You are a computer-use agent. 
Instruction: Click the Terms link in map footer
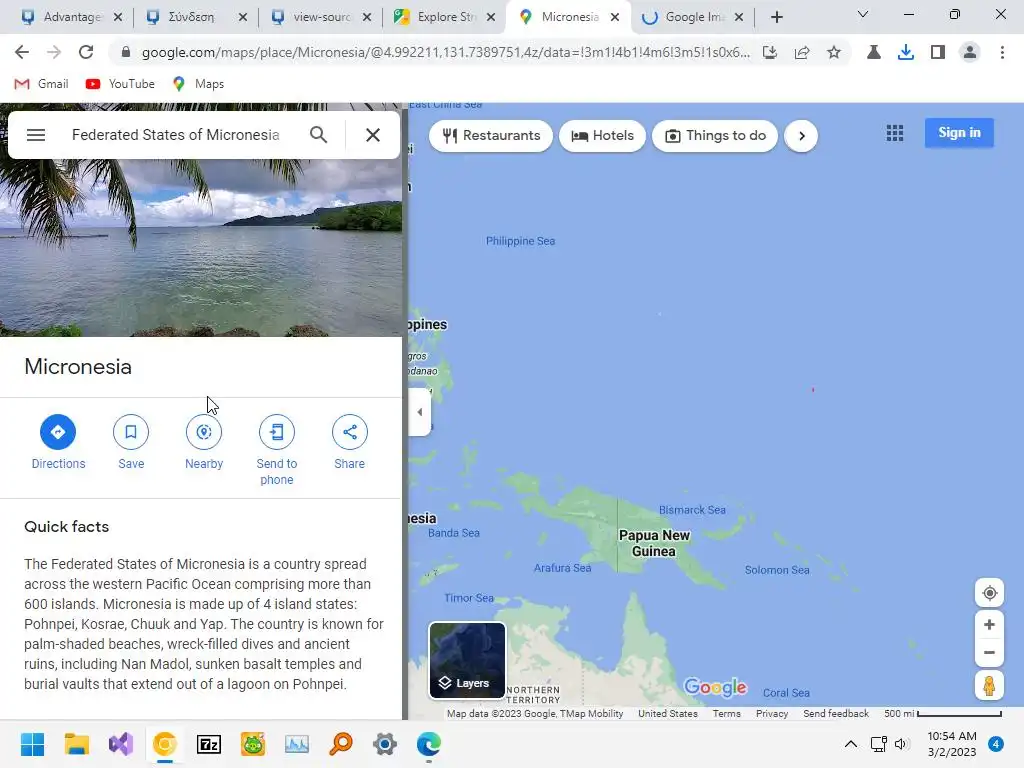[726, 714]
